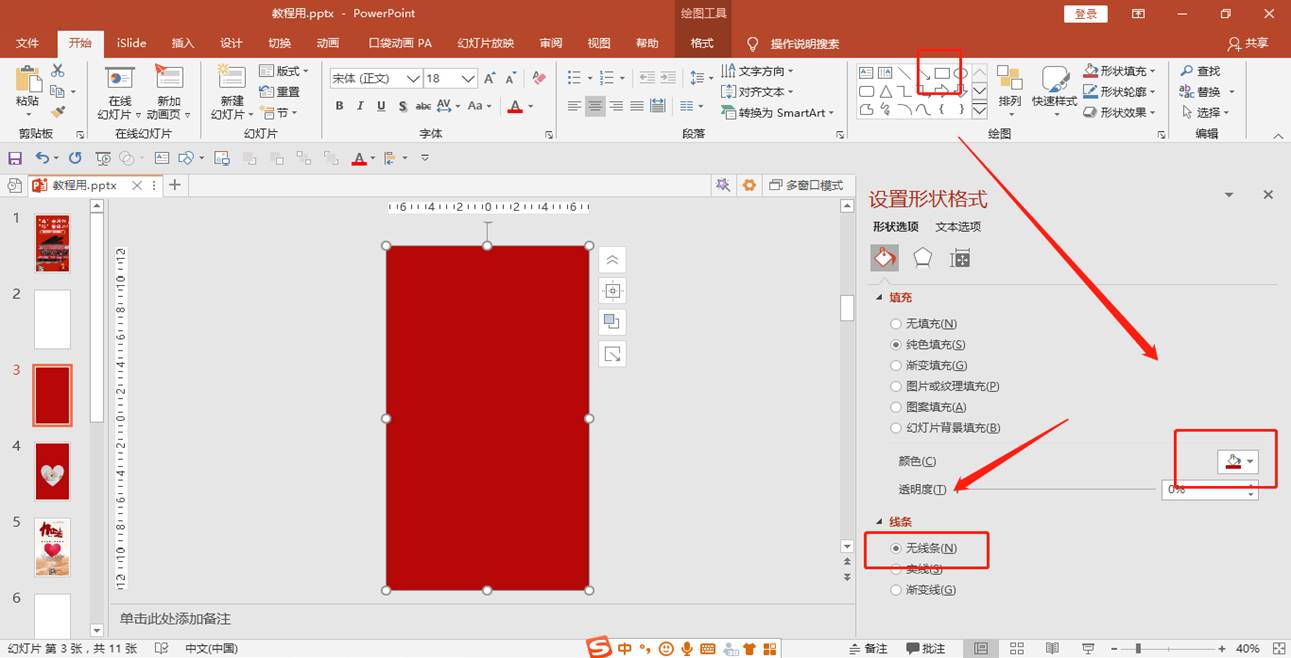This screenshot has width=1291, height=658.
Task: Click the 共享 share button
Action: [1248, 43]
